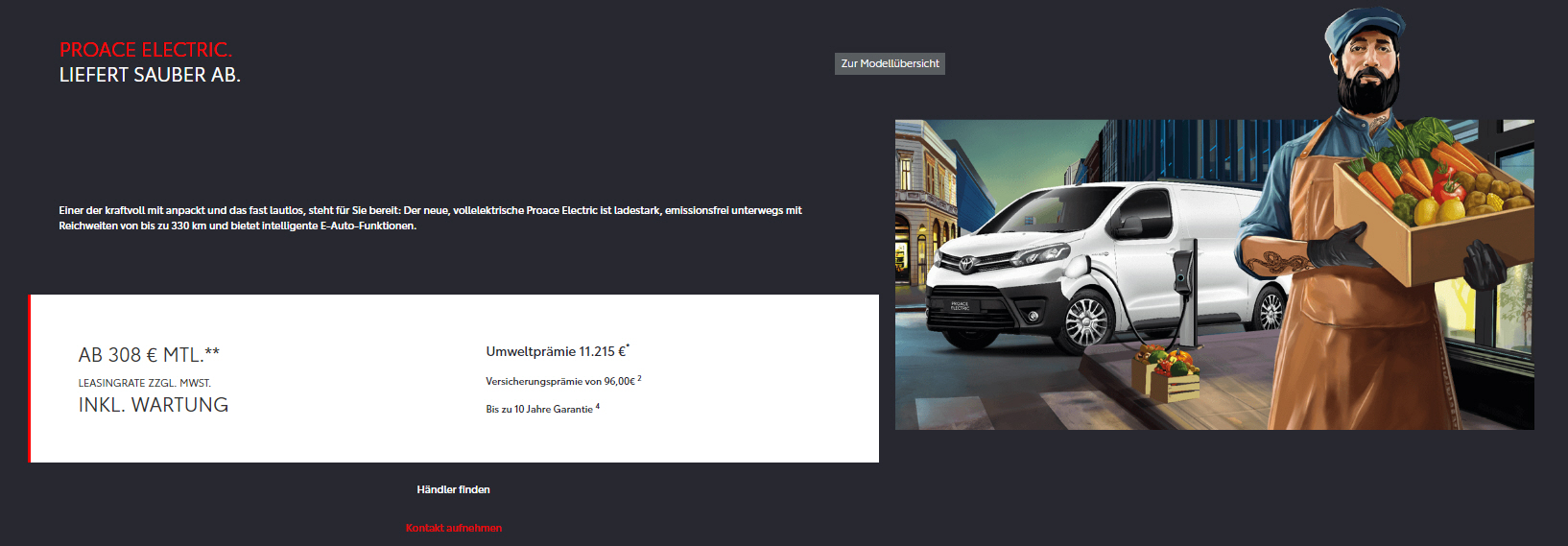Image resolution: width=1568 pixels, height=546 pixels.
Task: Select the PROACE ELECTRIC. red headline
Action: pyautogui.click(x=146, y=50)
